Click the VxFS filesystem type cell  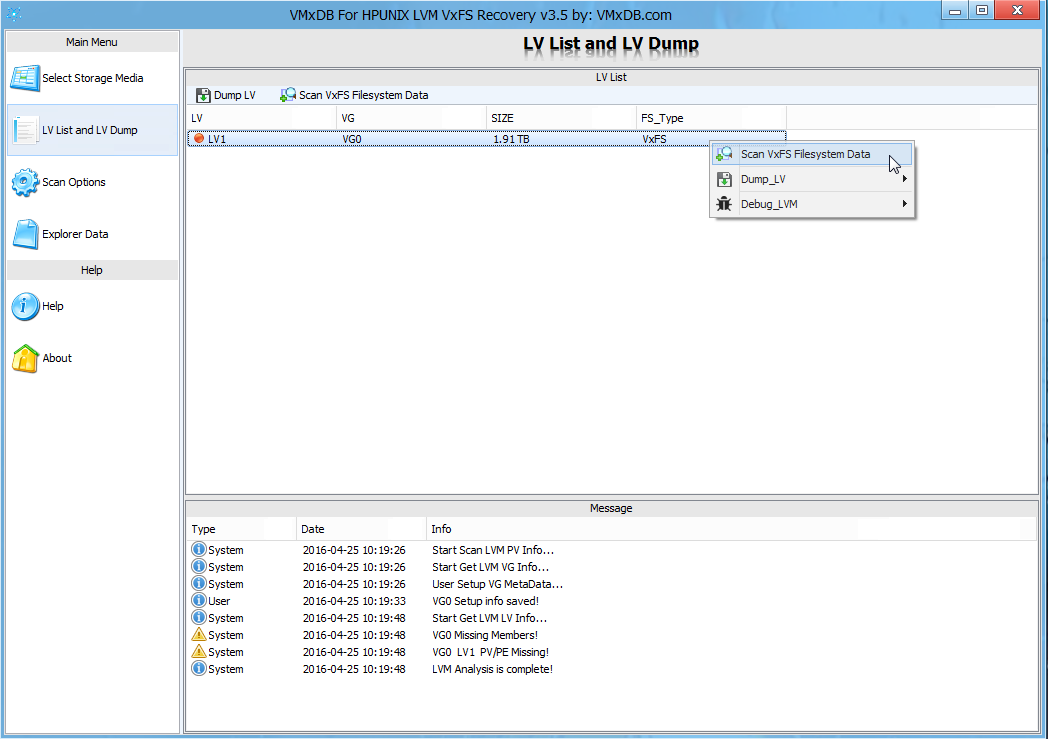click(654, 139)
